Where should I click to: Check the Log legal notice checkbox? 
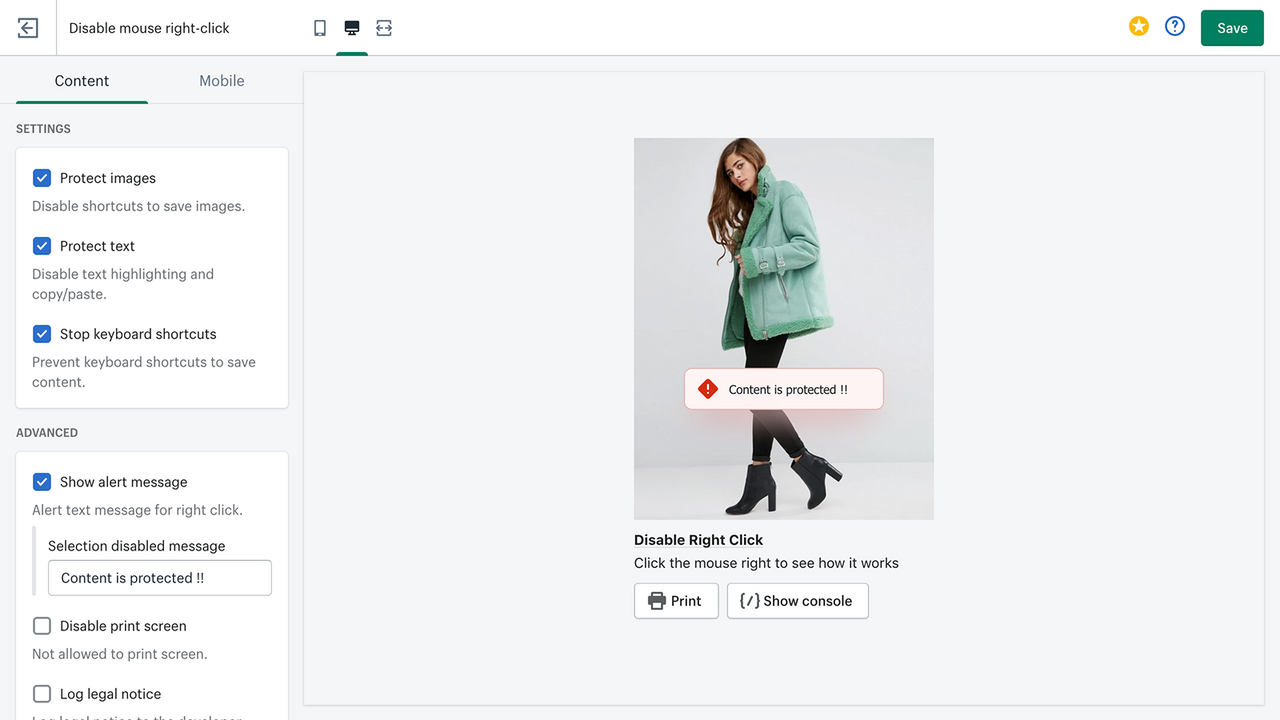coord(42,694)
